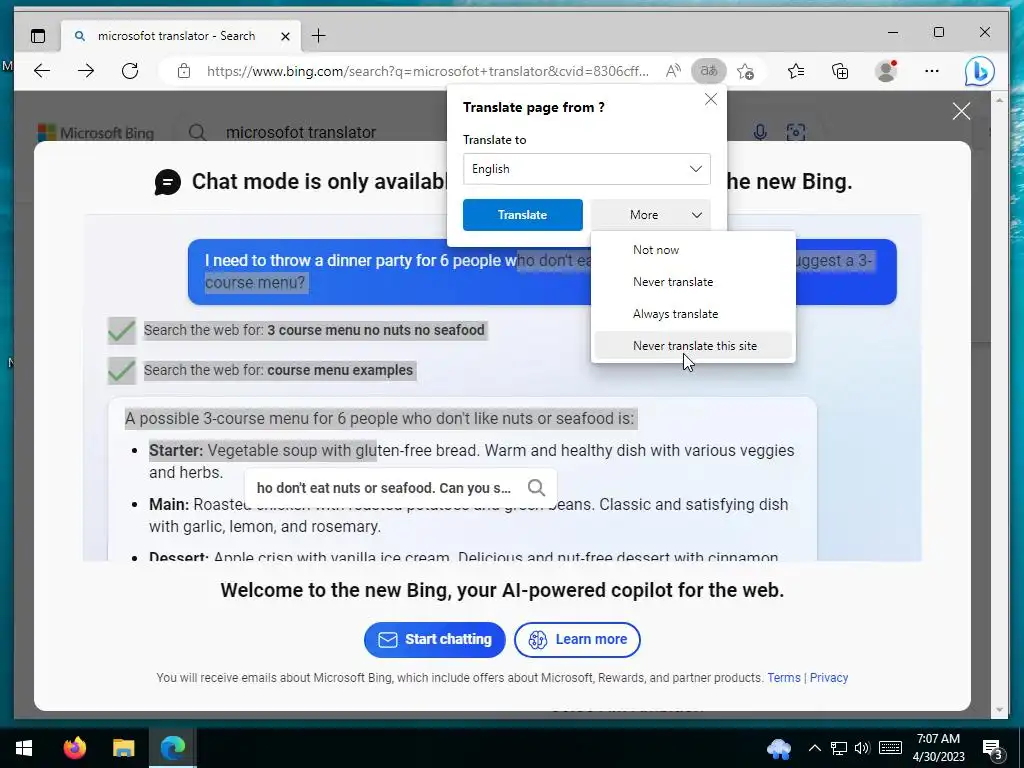
Task: Collapse the More options dropdown
Action: click(x=650, y=215)
